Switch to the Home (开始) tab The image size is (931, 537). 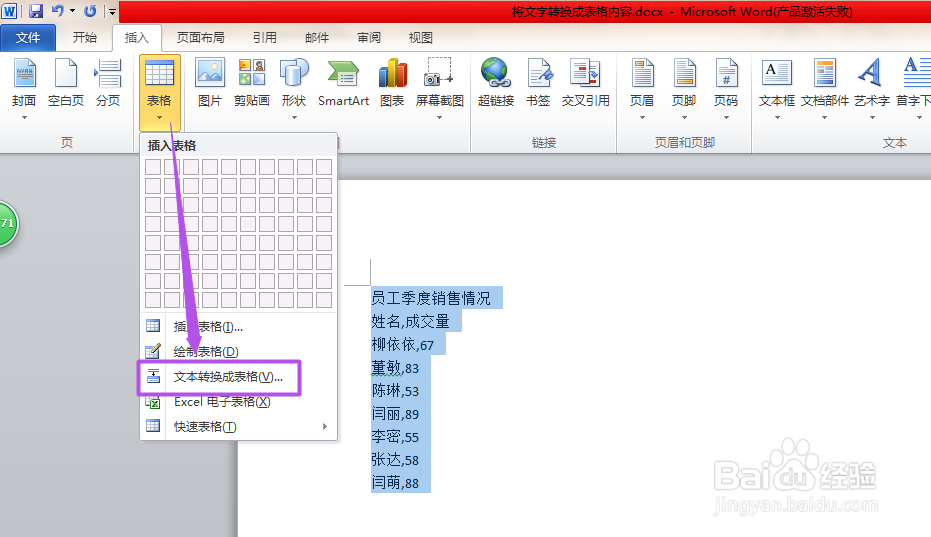click(84, 38)
